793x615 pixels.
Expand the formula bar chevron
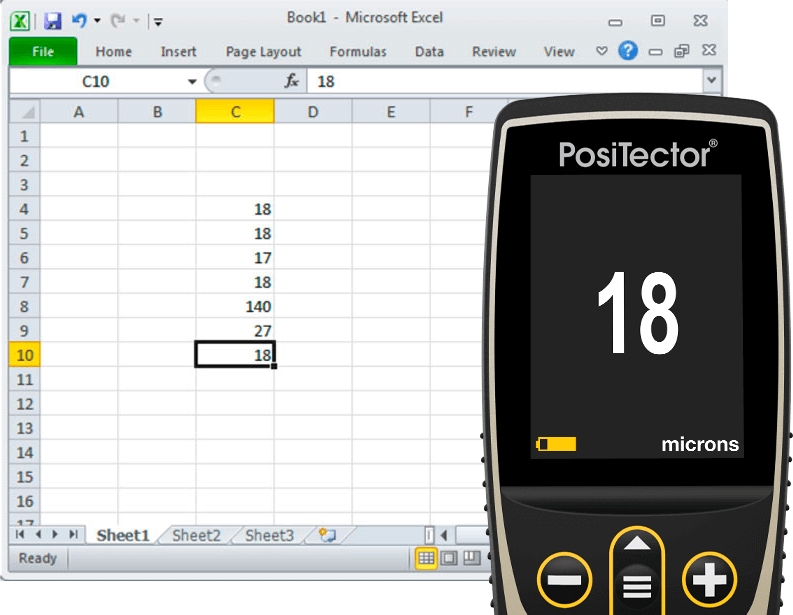coord(712,80)
